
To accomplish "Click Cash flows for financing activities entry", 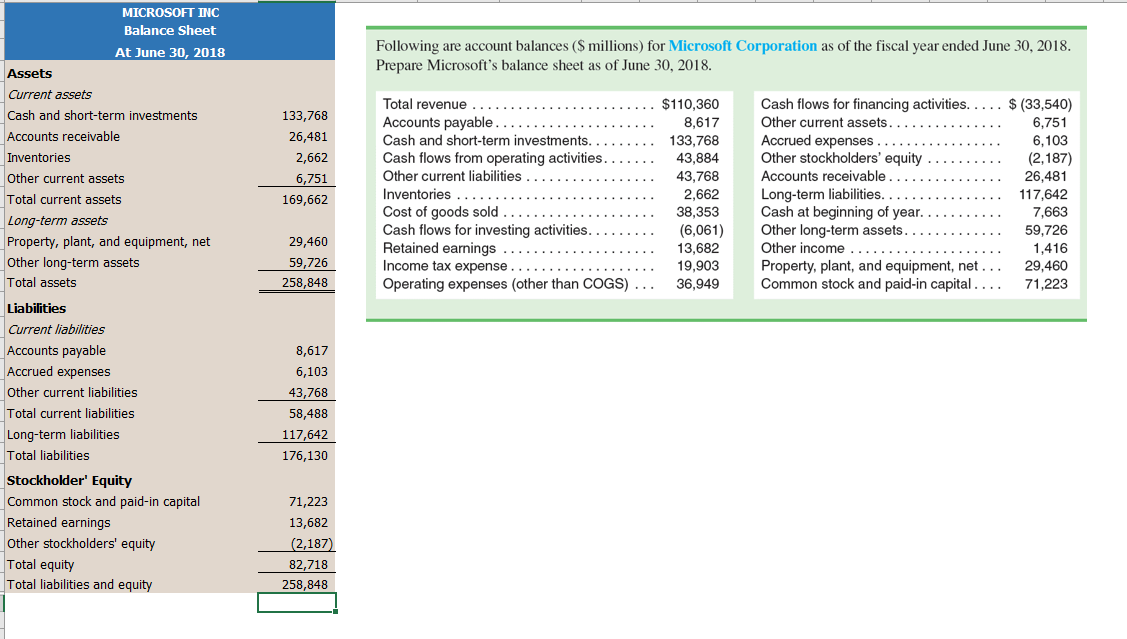I will tap(916, 104).
